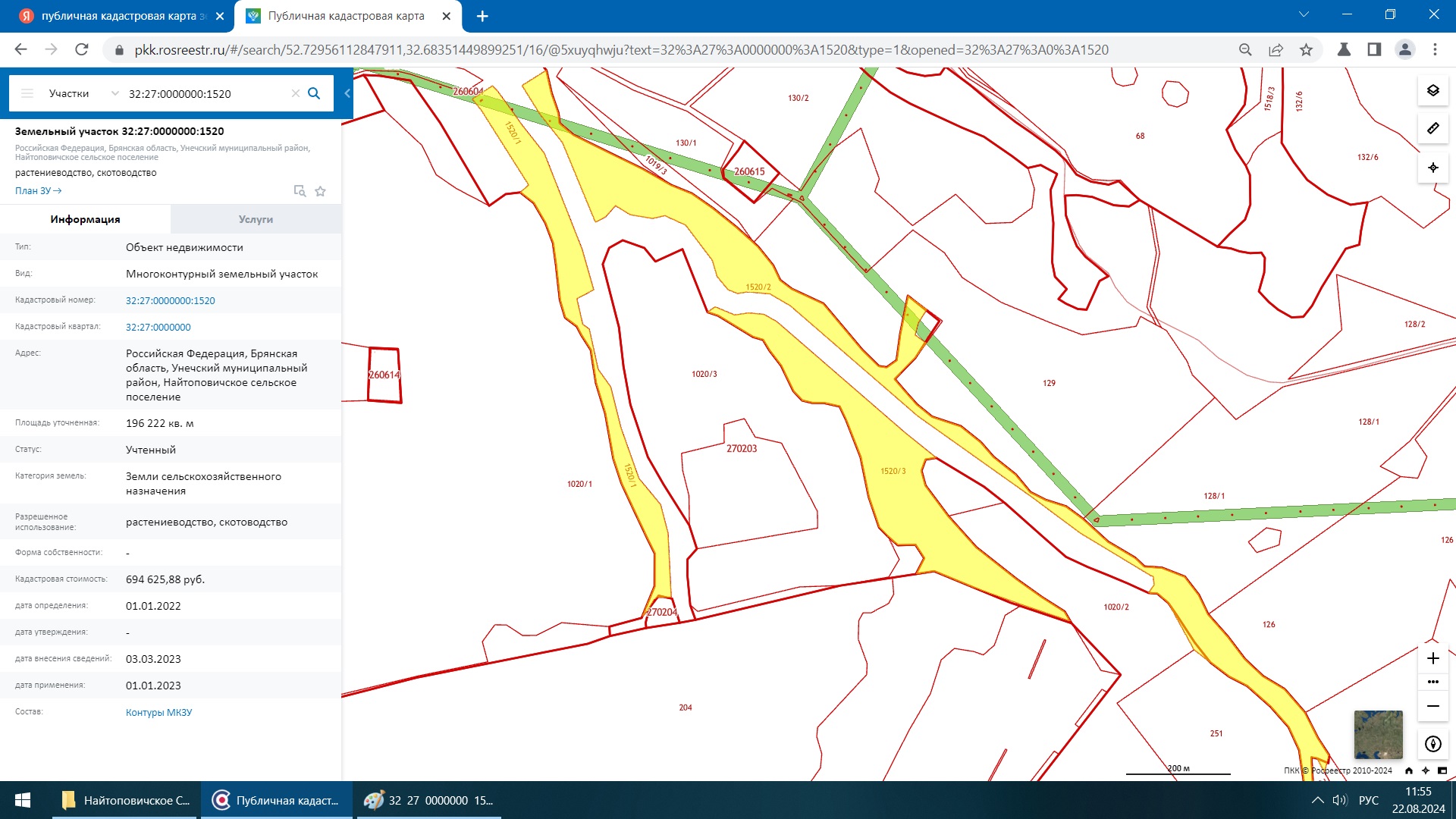1456x819 pixels.
Task: Open the three-dots zoom options
Action: (1432, 682)
